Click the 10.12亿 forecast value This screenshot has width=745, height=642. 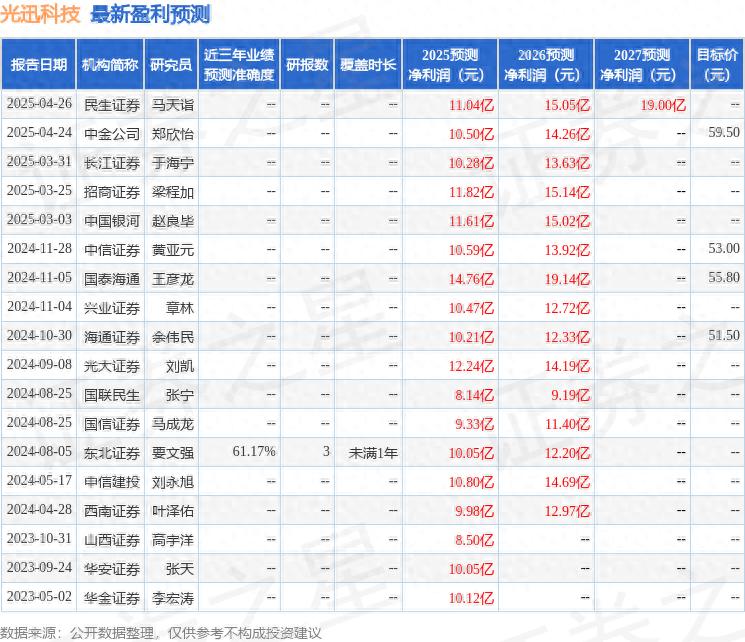point(471,598)
